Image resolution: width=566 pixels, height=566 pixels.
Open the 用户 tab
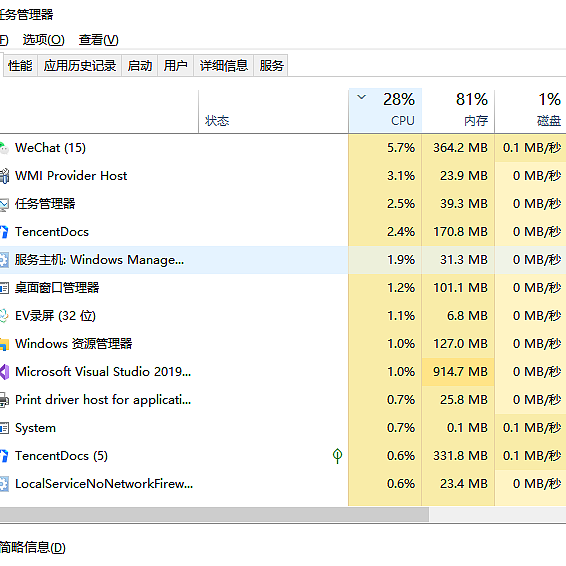175,66
